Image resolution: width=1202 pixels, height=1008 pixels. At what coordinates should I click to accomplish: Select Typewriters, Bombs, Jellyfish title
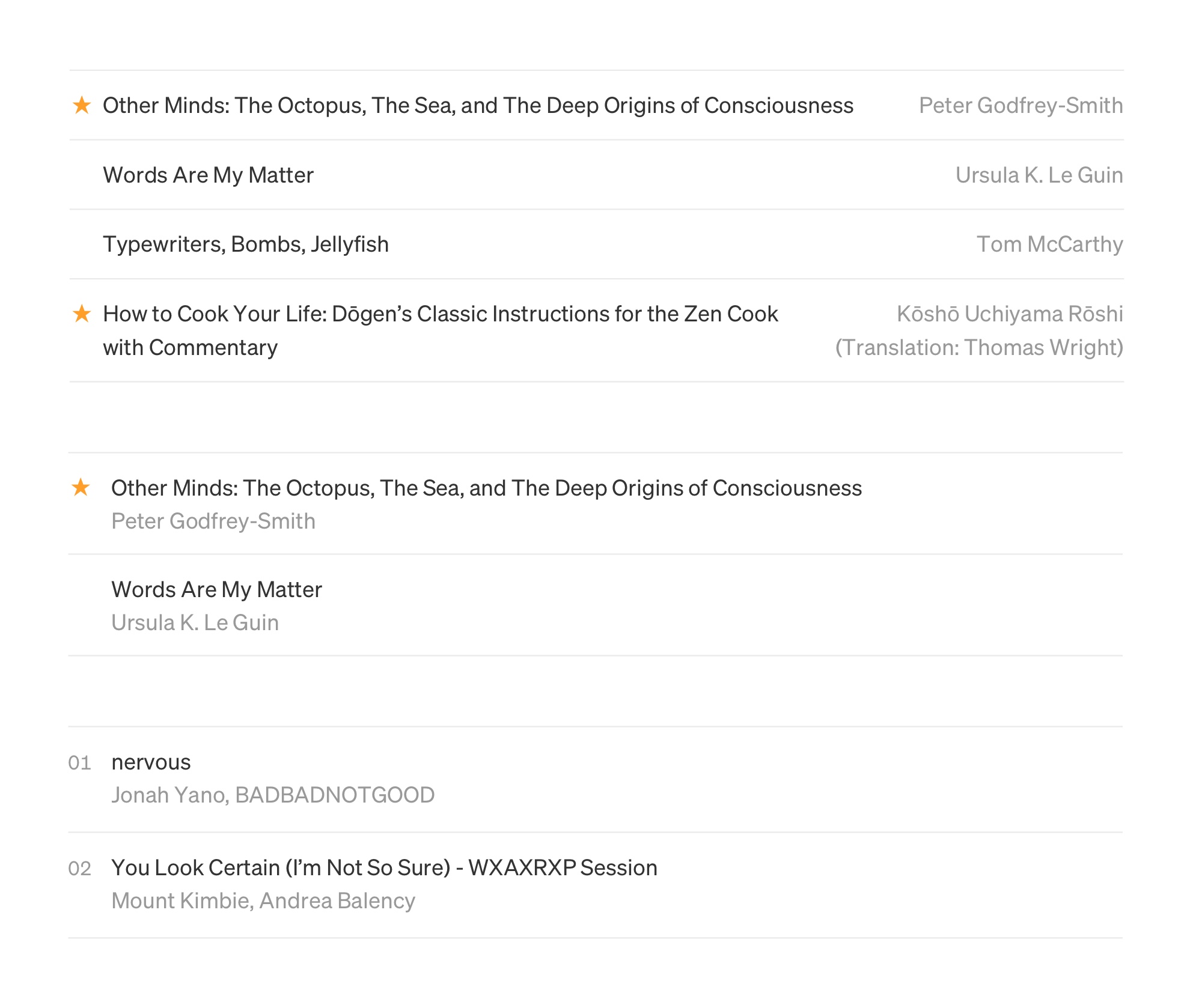(246, 244)
